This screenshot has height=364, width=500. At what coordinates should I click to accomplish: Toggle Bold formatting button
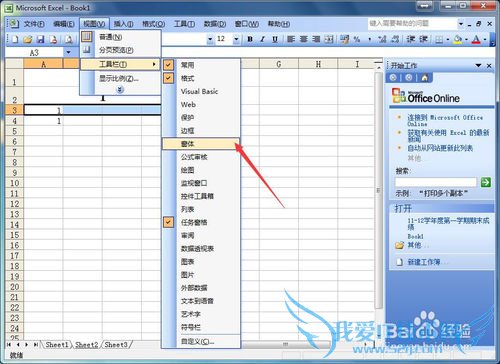click(x=250, y=39)
